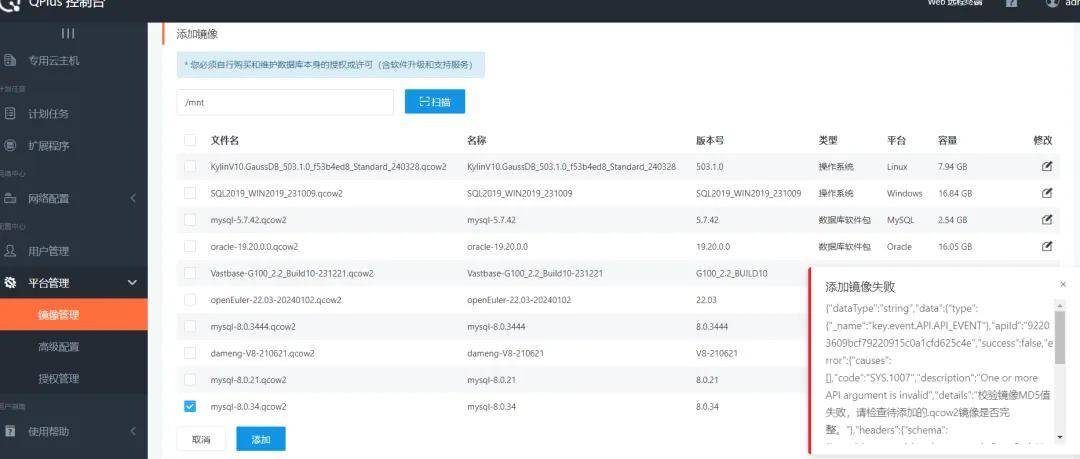
Task: Click the 容量 column header
Action: tap(947, 140)
